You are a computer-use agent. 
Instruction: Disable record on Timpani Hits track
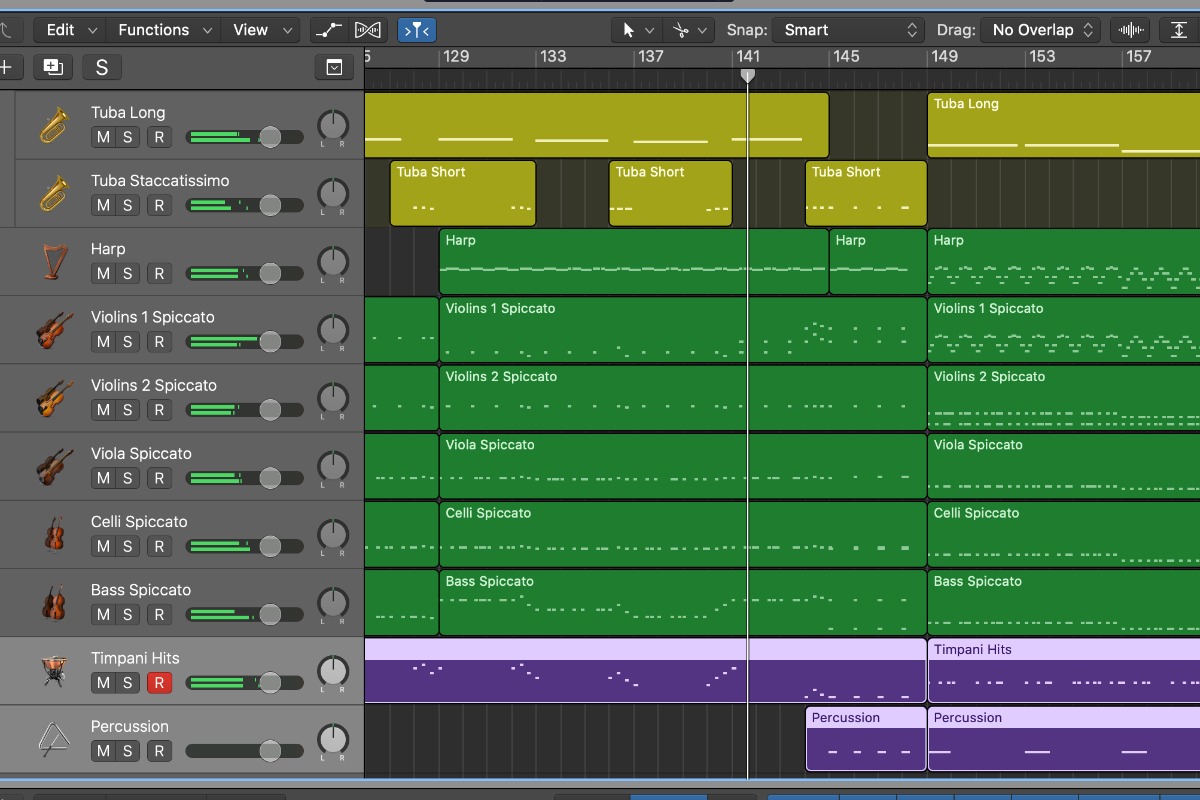(158, 683)
